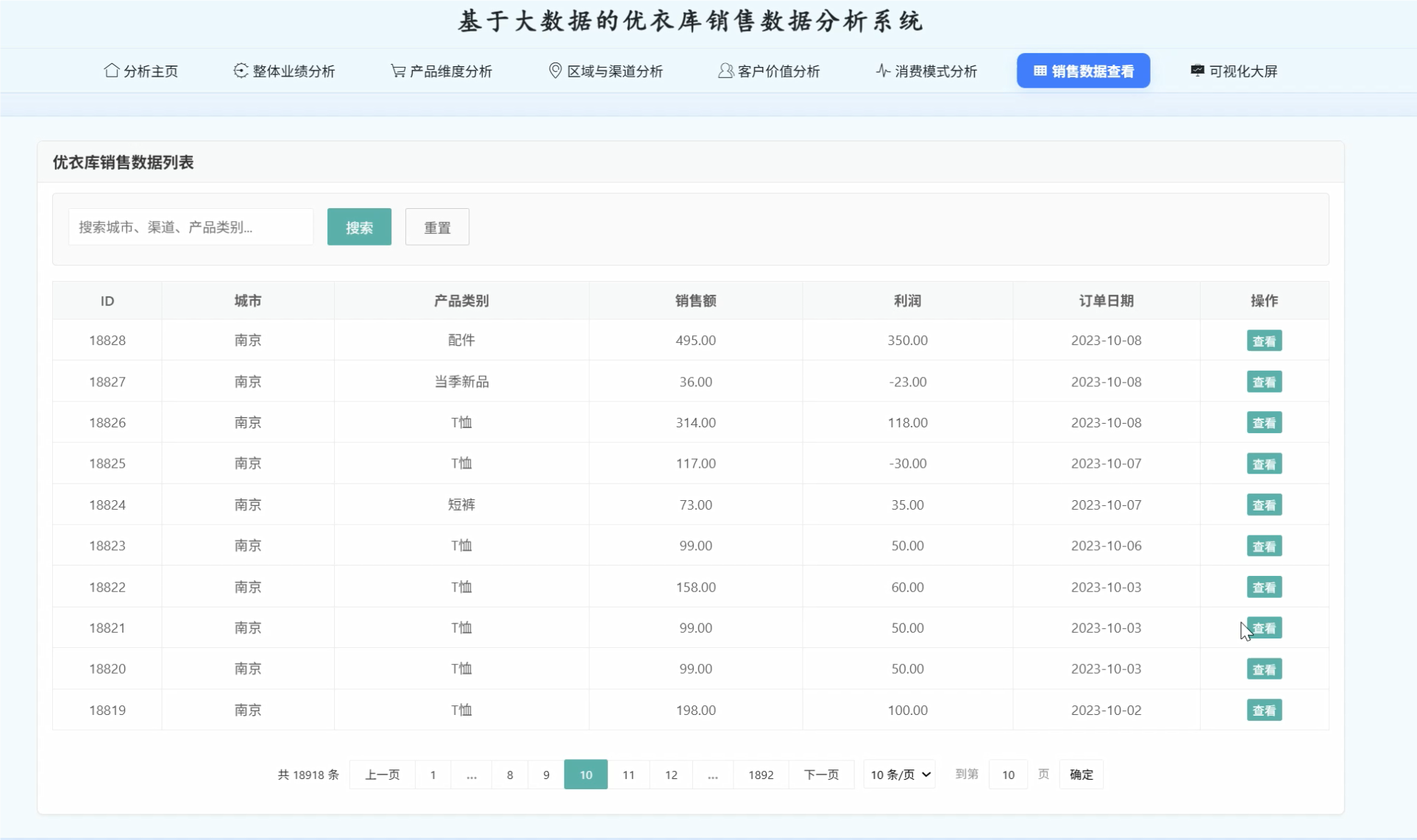Go to page 11 in pagination
This screenshot has height=840, width=1417.
click(628, 775)
